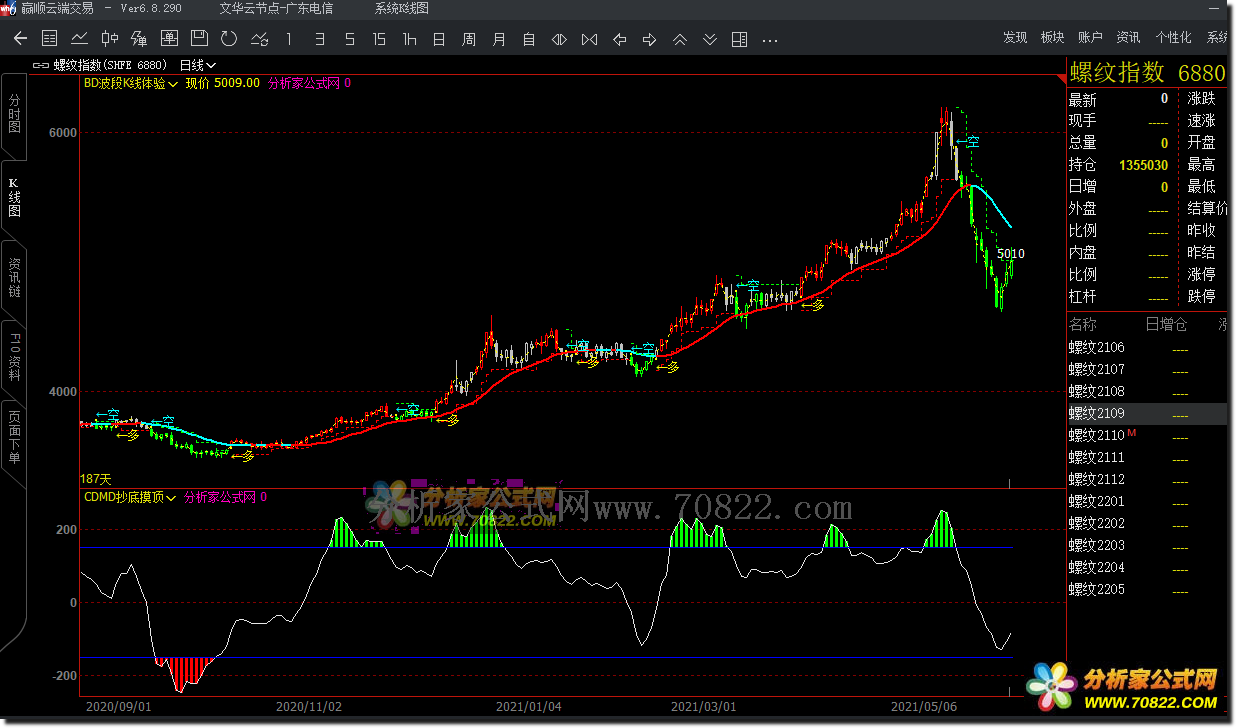Click the refresh circular arrow icon

pos(229,39)
